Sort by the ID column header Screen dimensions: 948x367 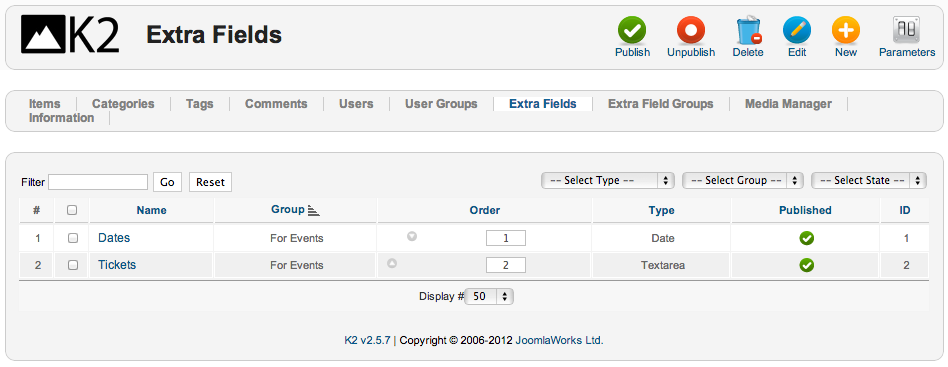[x=905, y=210]
